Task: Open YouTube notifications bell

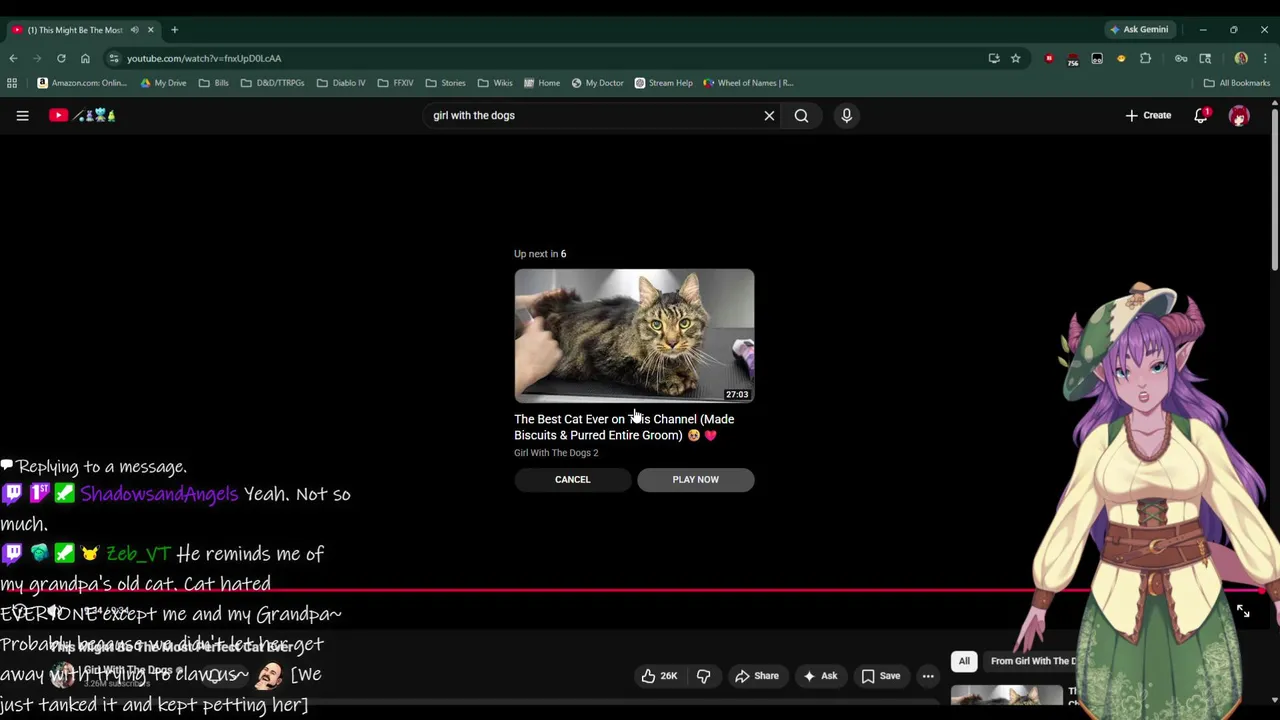Action: pyautogui.click(x=1201, y=116)
